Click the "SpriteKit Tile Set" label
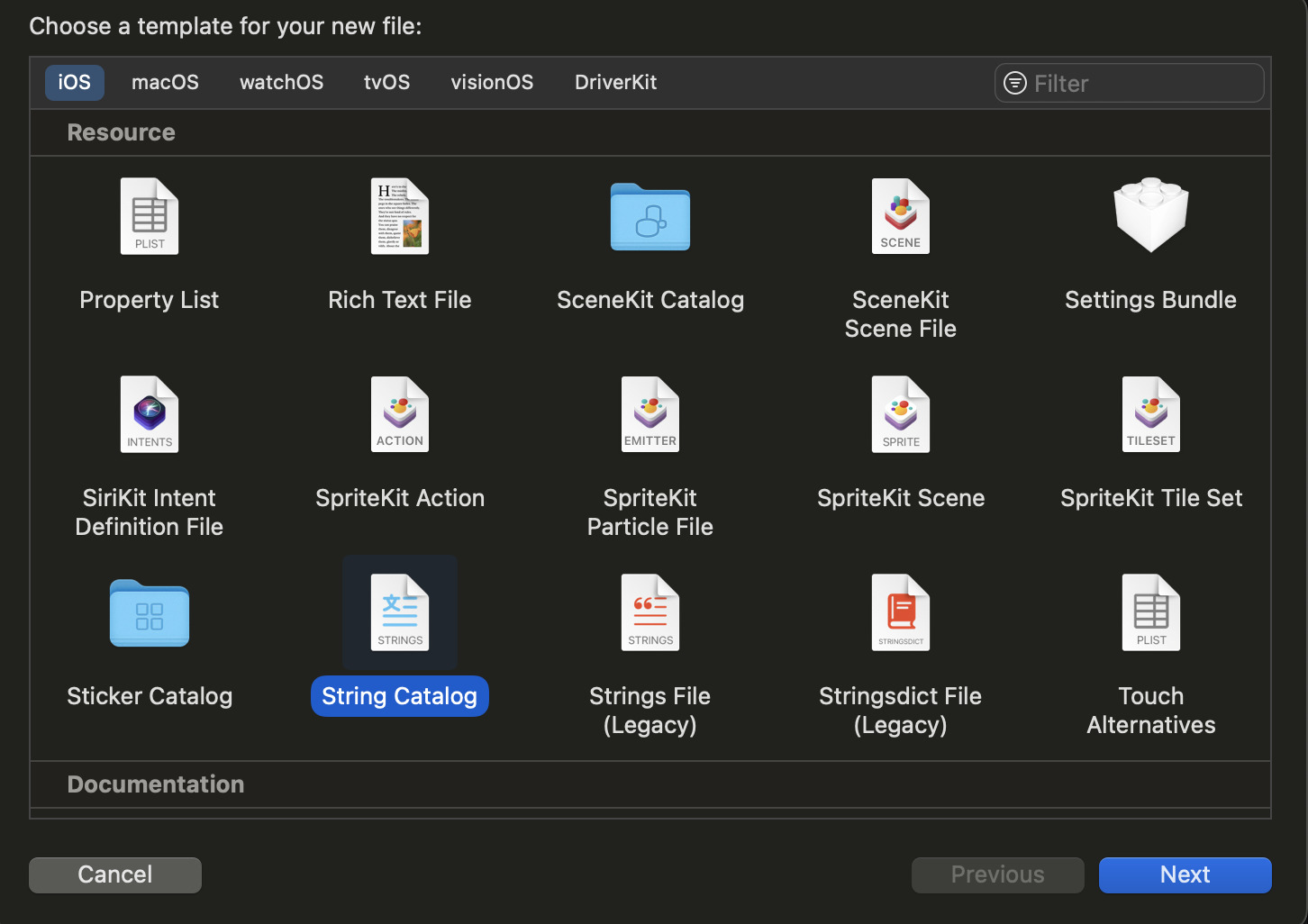 1151,498
